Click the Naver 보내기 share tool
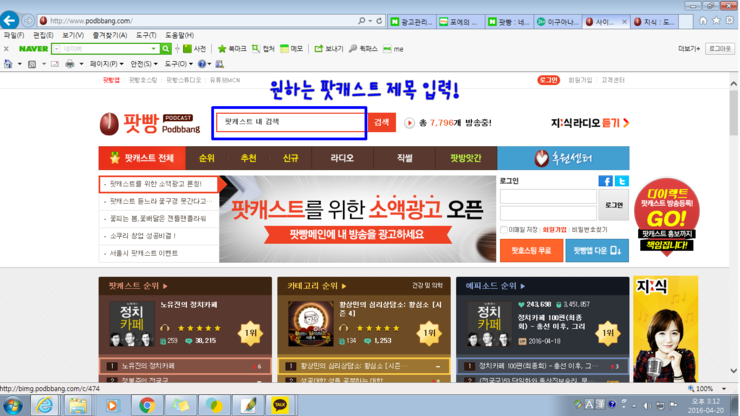740x416 pixels. point(328,49)
